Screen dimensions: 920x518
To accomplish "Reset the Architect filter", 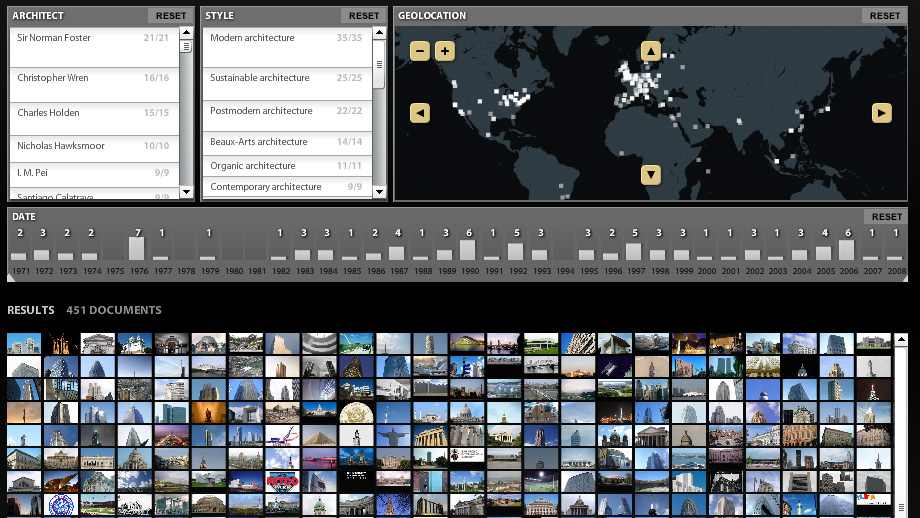I will [x=171, y=16].
